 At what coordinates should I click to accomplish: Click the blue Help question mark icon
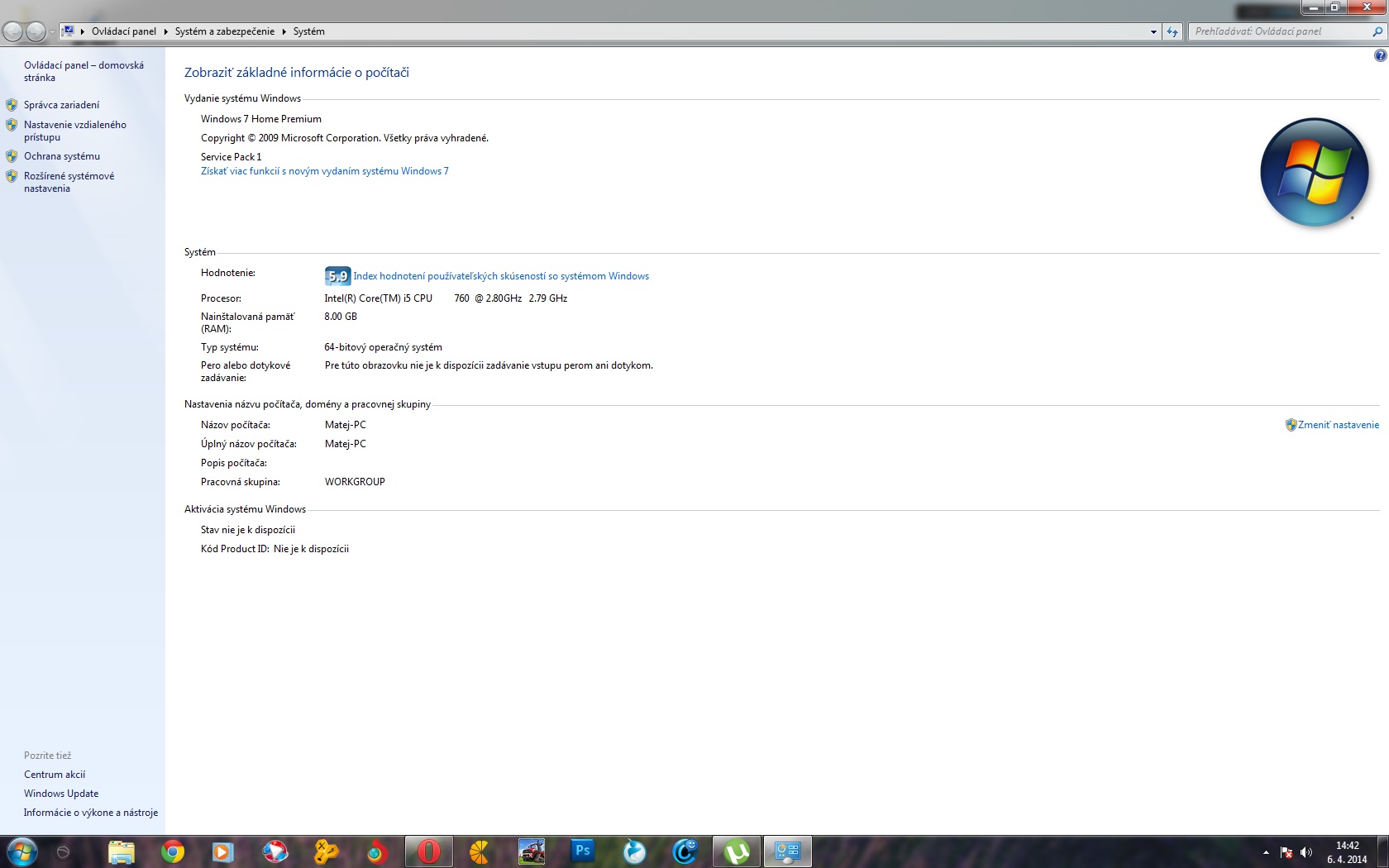1380,55
